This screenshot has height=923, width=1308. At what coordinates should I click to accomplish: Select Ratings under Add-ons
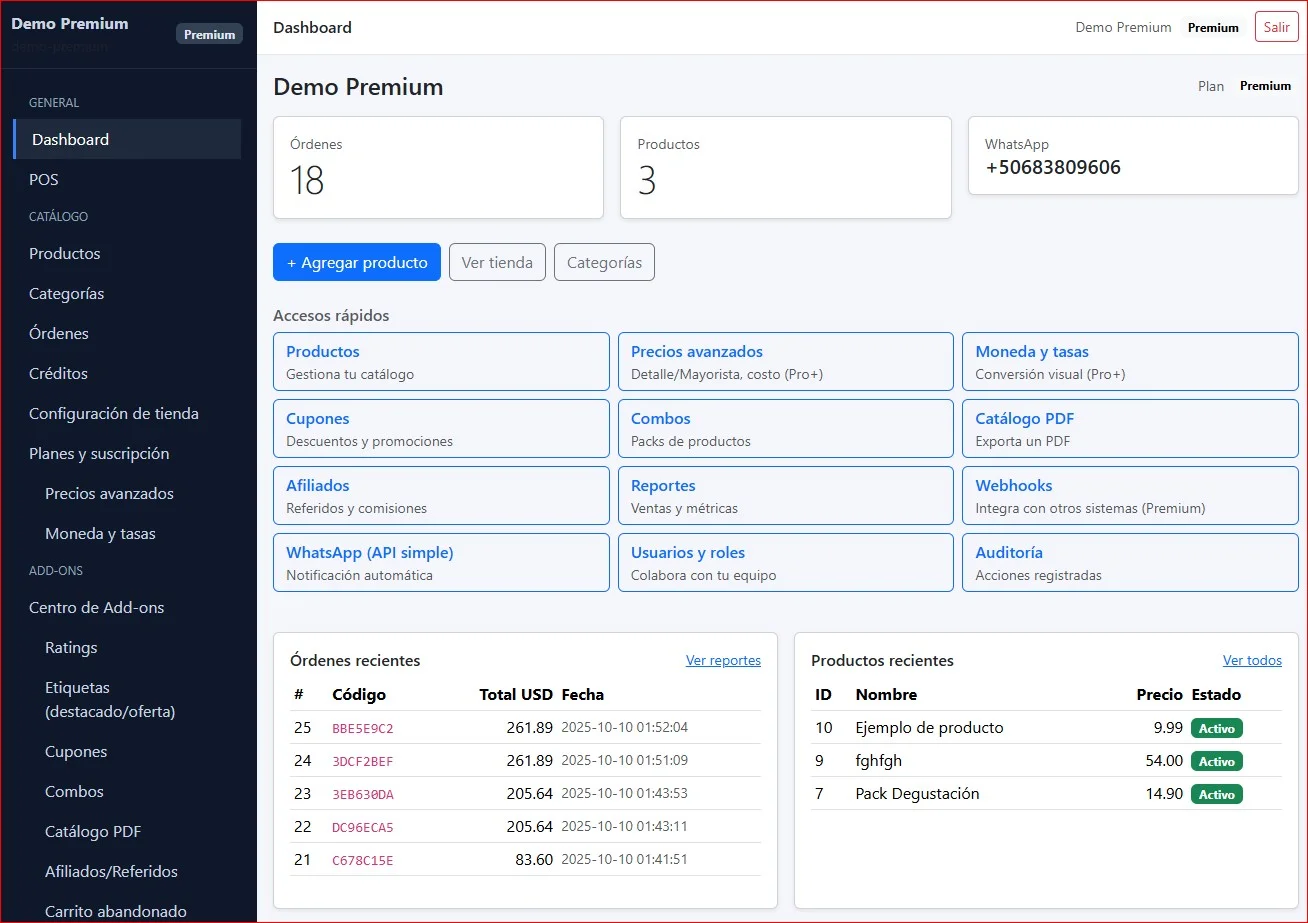71,647
